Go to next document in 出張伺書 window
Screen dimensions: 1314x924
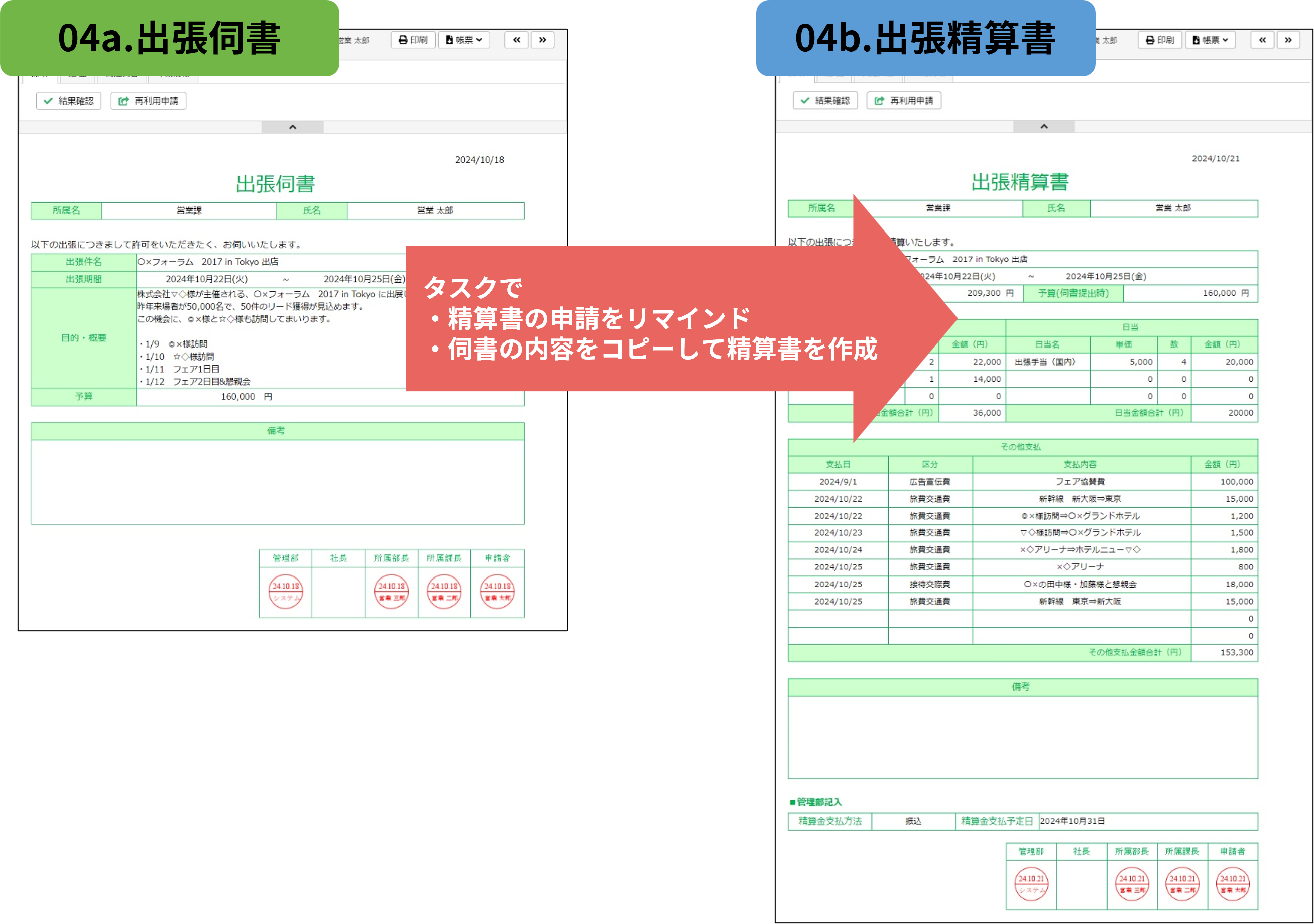coord(543,40)
